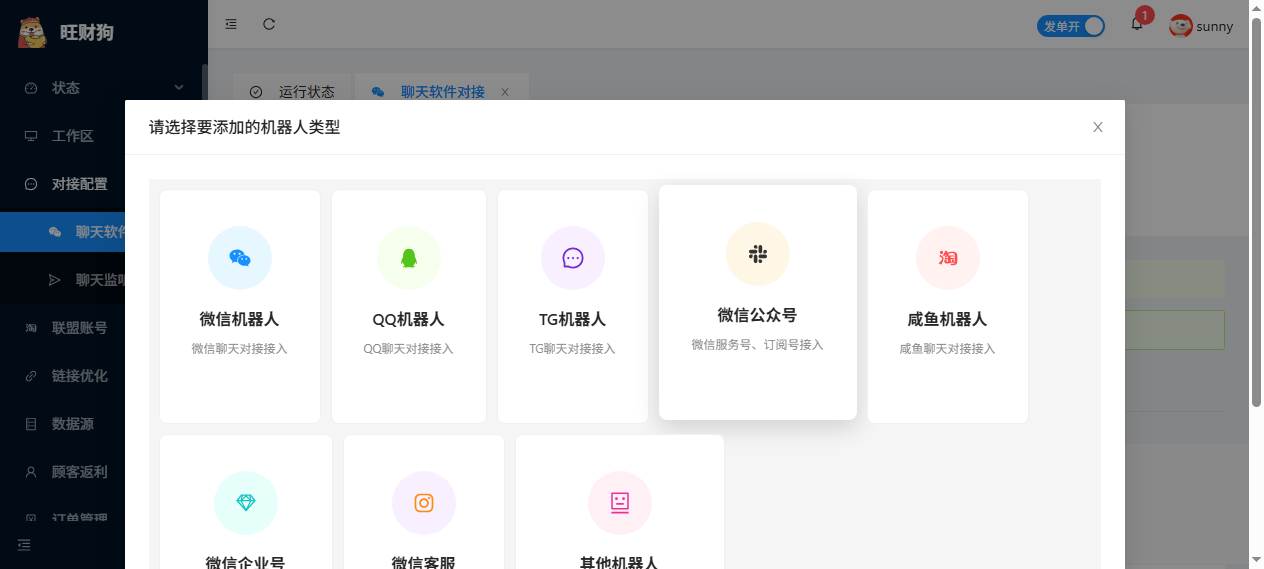The height and width of the screenshot is (569, 1264).
Task: Choose the 咸鱼机器人 淘 icon
Action: [x=948, y=258]
